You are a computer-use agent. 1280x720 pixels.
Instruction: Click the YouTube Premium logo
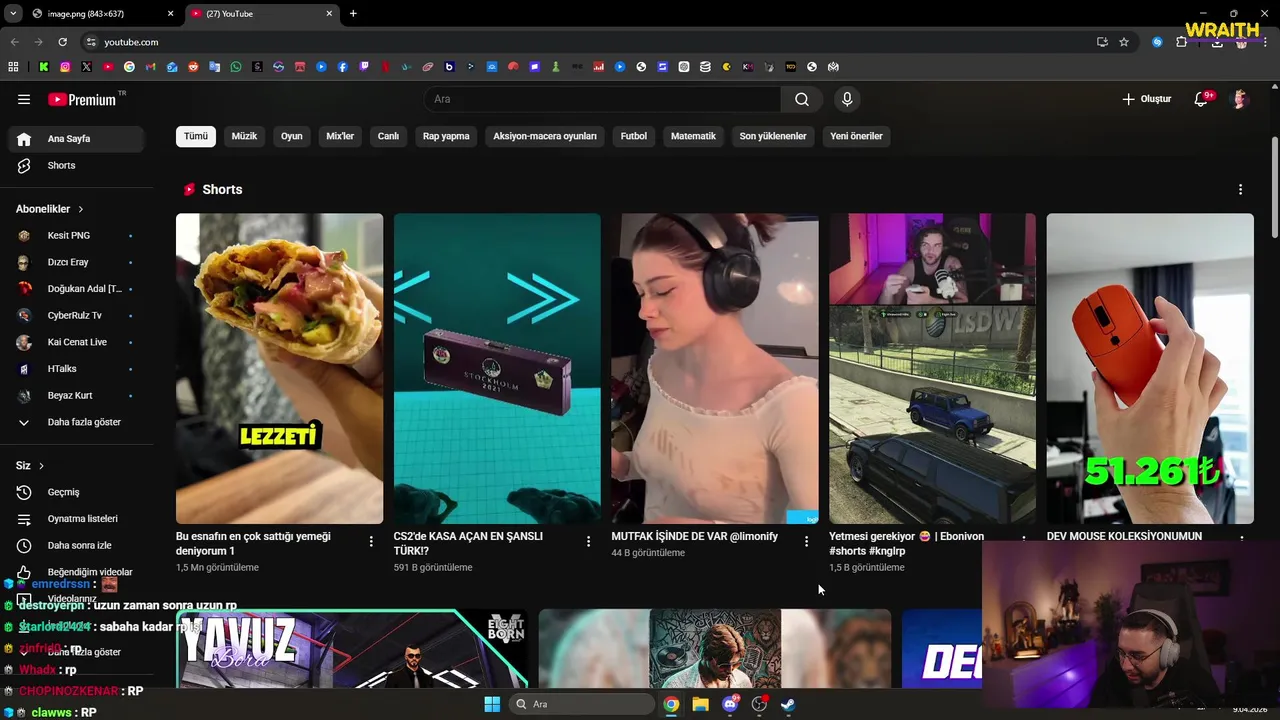(82, 99)
